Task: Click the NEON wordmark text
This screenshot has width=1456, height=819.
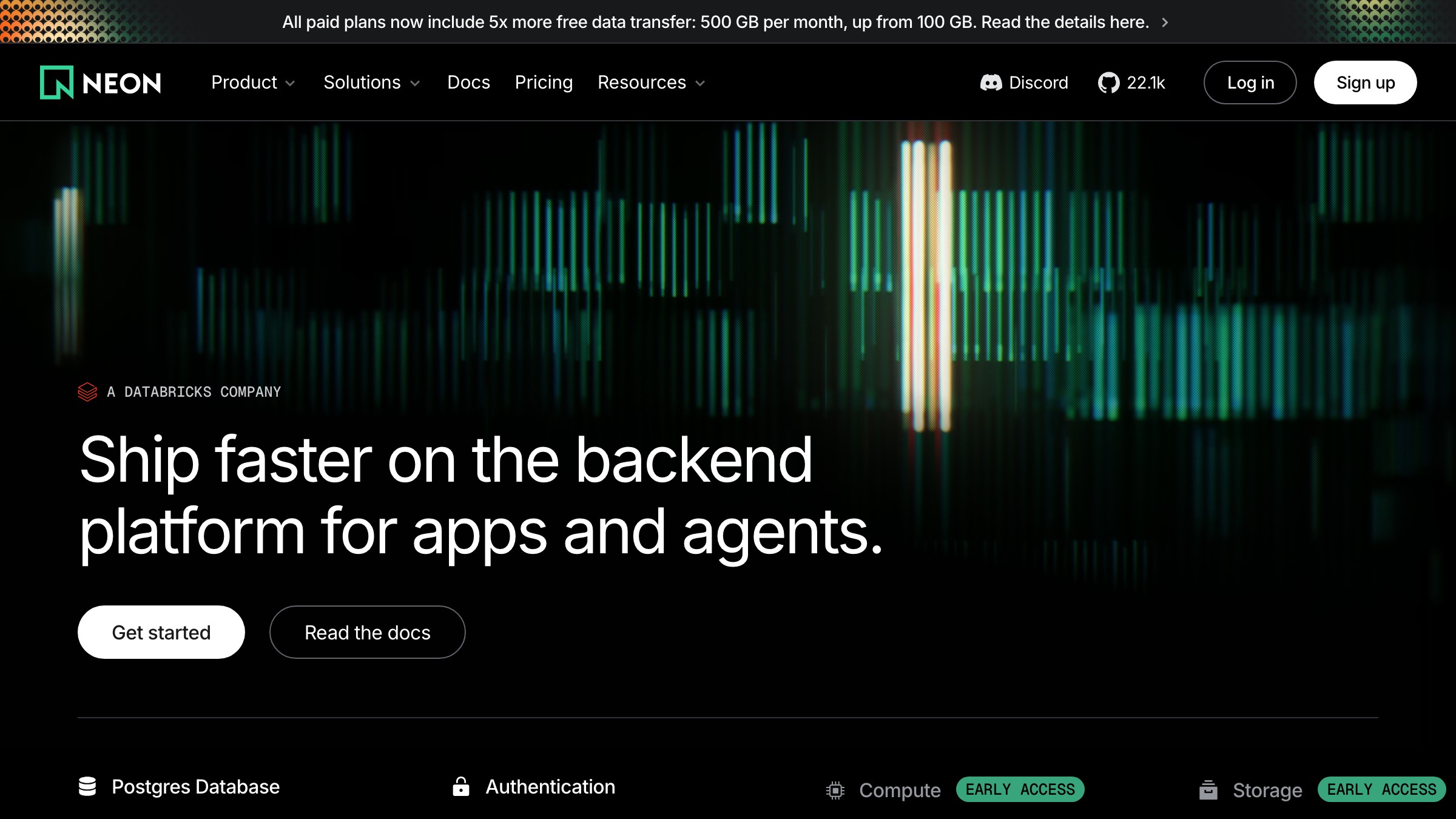Action: [x=122, y=83]
